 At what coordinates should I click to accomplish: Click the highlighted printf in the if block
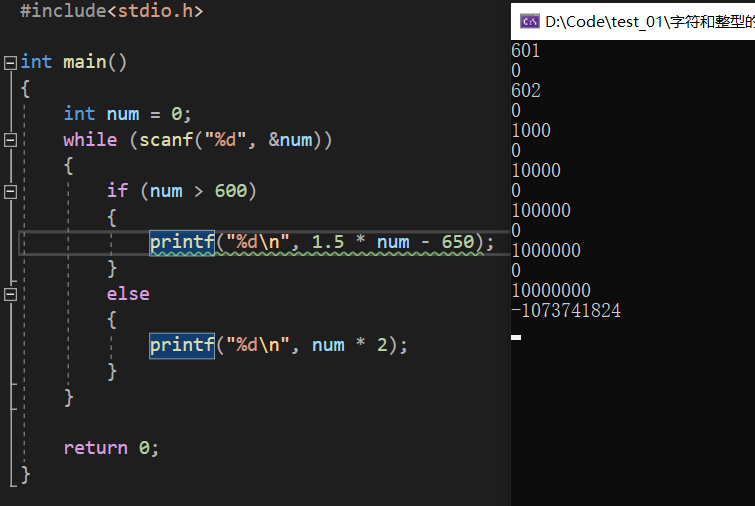[182, 243]
